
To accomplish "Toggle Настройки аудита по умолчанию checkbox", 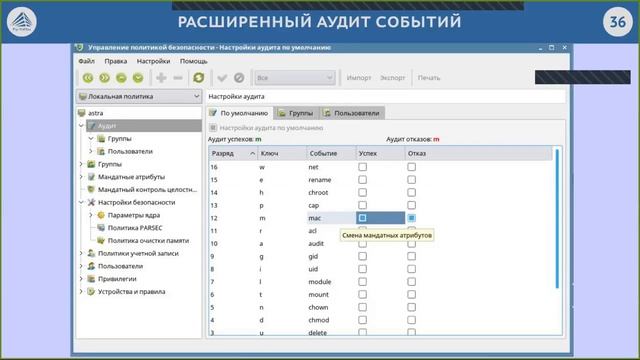I will pos(213,128).
